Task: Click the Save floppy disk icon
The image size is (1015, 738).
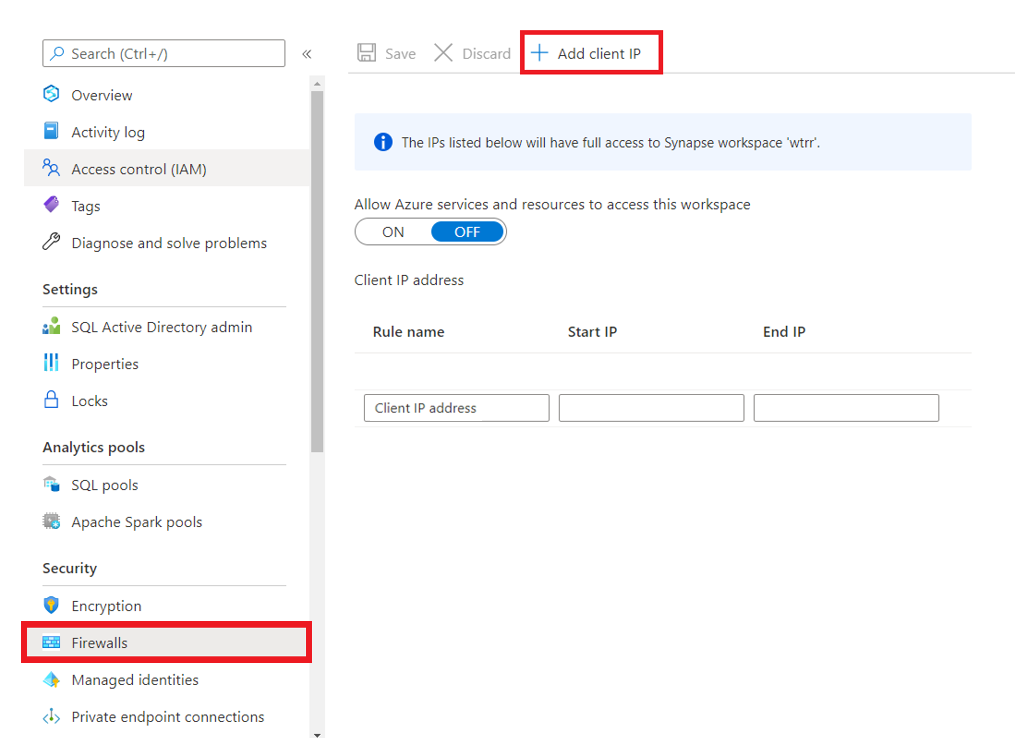Action: tap(366, 52)
